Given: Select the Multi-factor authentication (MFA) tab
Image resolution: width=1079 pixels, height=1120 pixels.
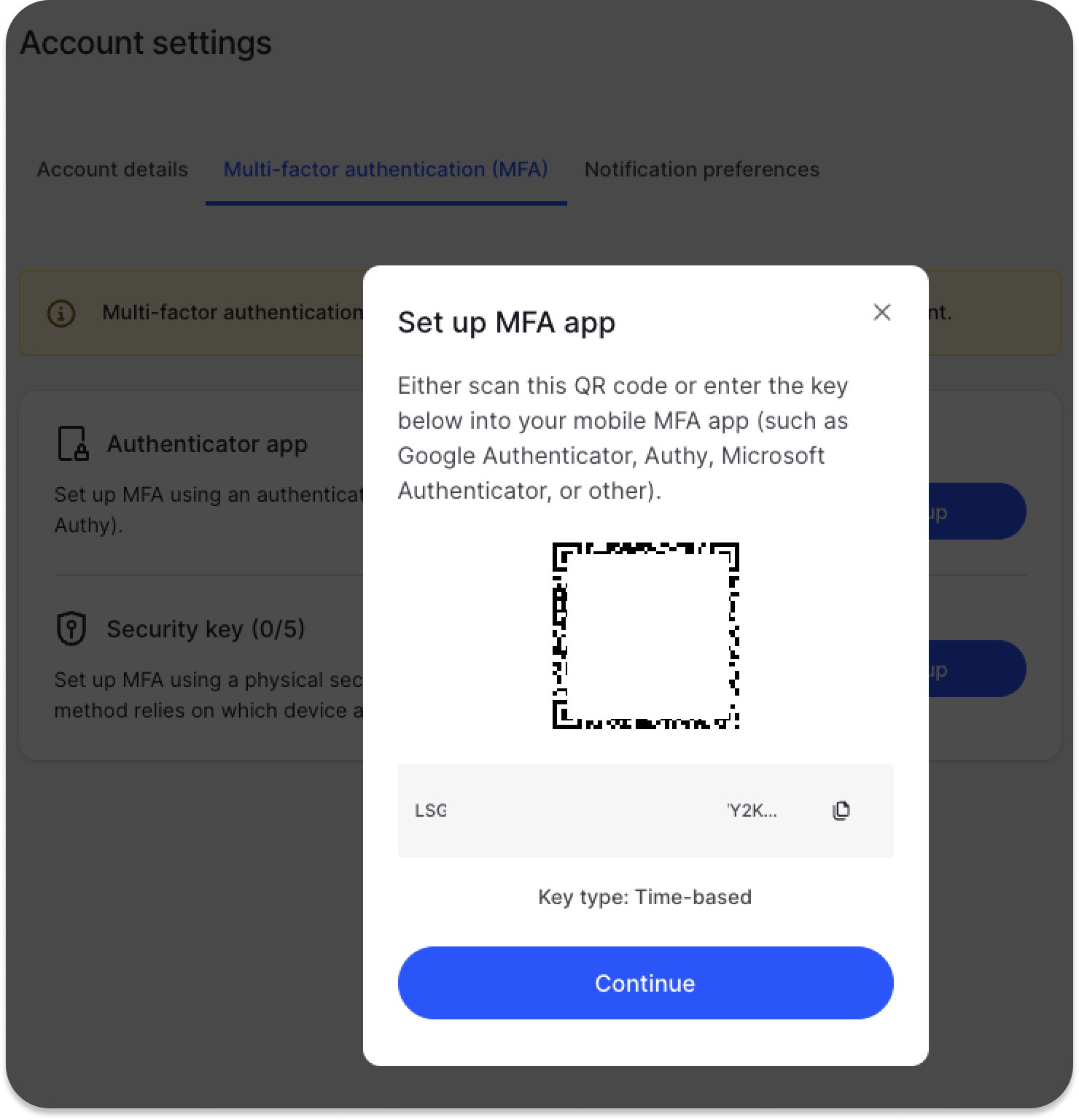Looking at the screenshot, I should pyautogui.click(x=386, y=169).
